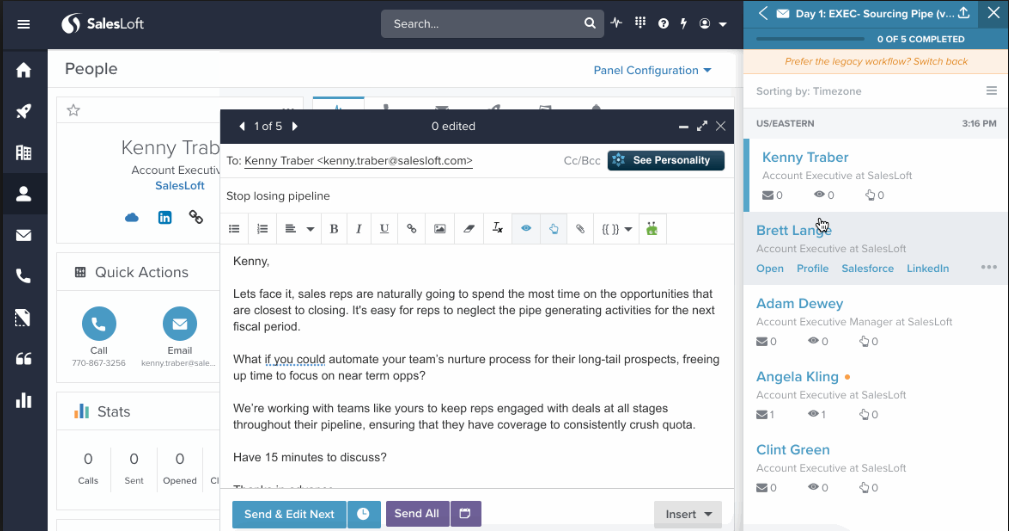The height and width of the screenshot is (531, 1009).
Task: Click Switch back legacy workflow link
Action: click(x=940, y=62)
